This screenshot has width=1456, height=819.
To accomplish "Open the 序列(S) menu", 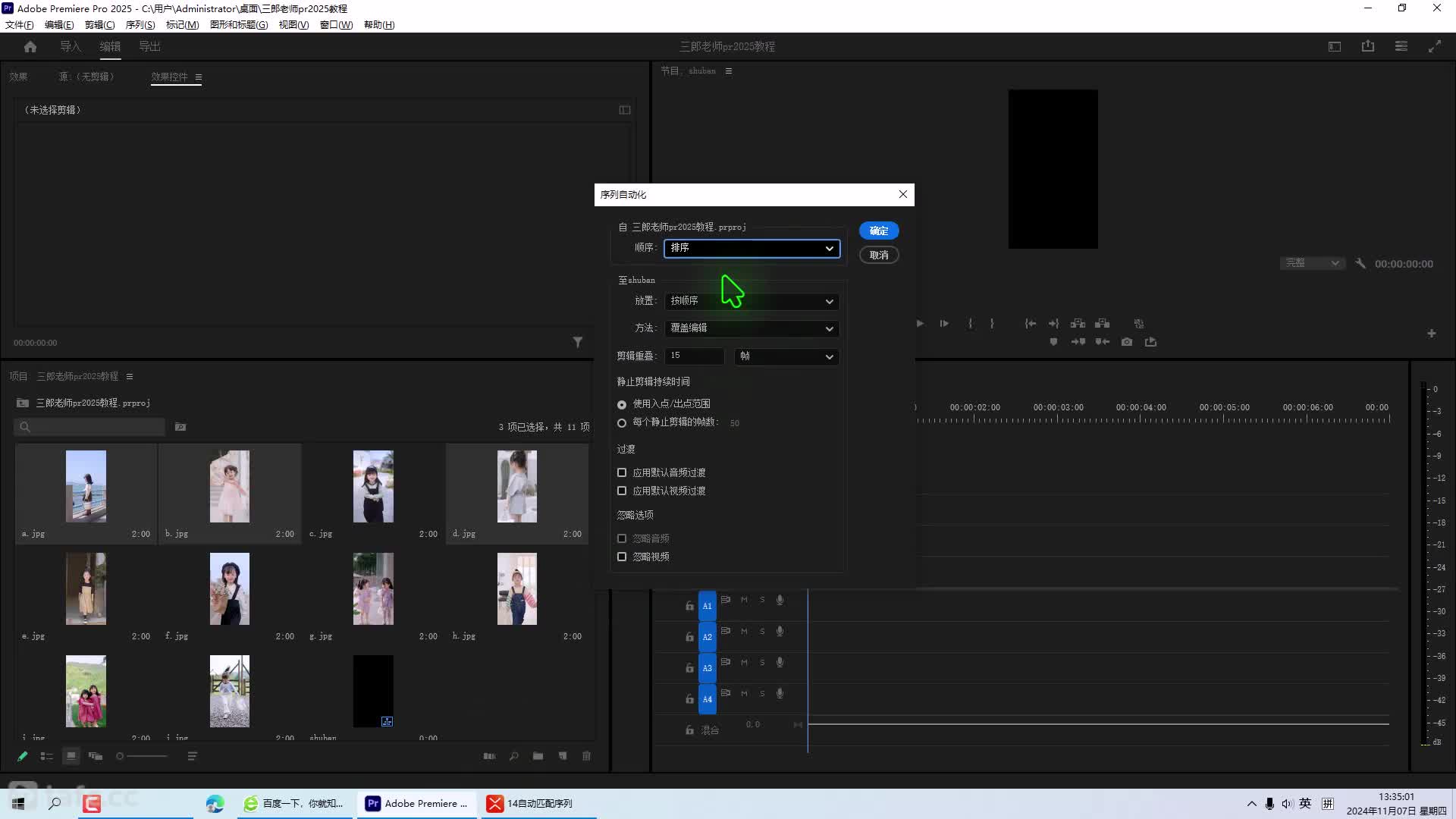I will (x=140, y=25).
